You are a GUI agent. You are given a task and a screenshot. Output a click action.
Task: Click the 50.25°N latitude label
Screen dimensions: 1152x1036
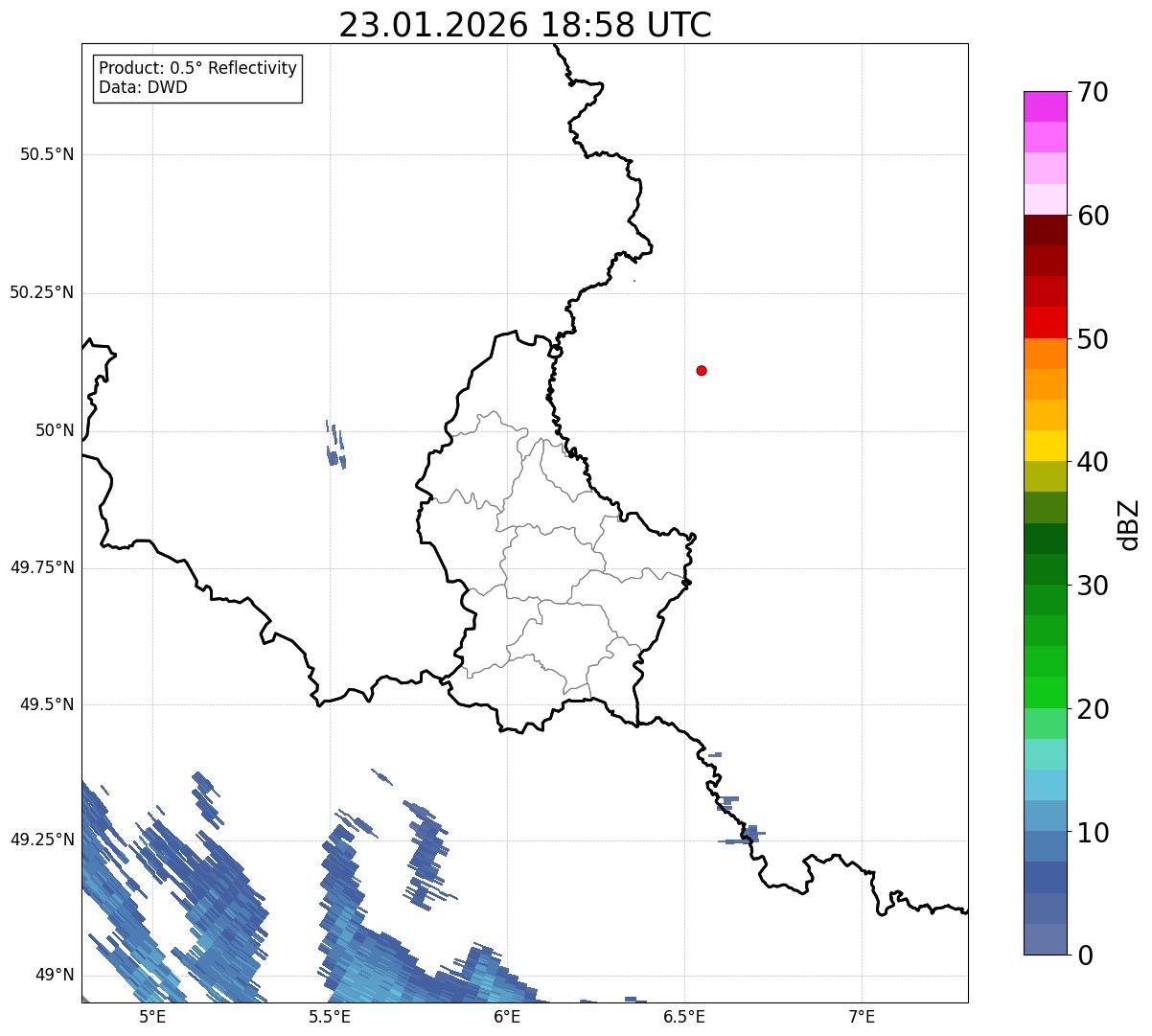(42, 292)
